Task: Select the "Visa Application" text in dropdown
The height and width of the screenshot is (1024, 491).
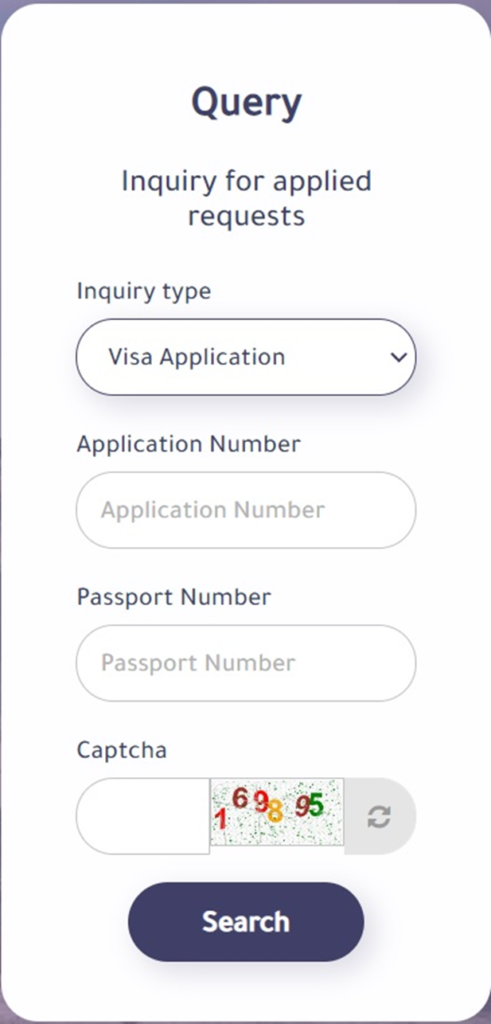Action: [x=197, y=357]
